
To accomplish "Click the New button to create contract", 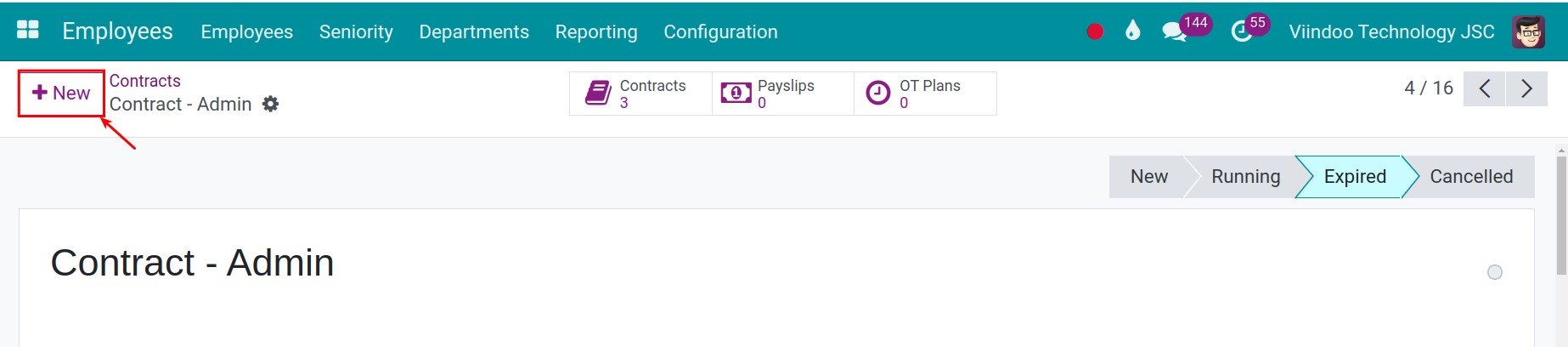I will [61, 93].
